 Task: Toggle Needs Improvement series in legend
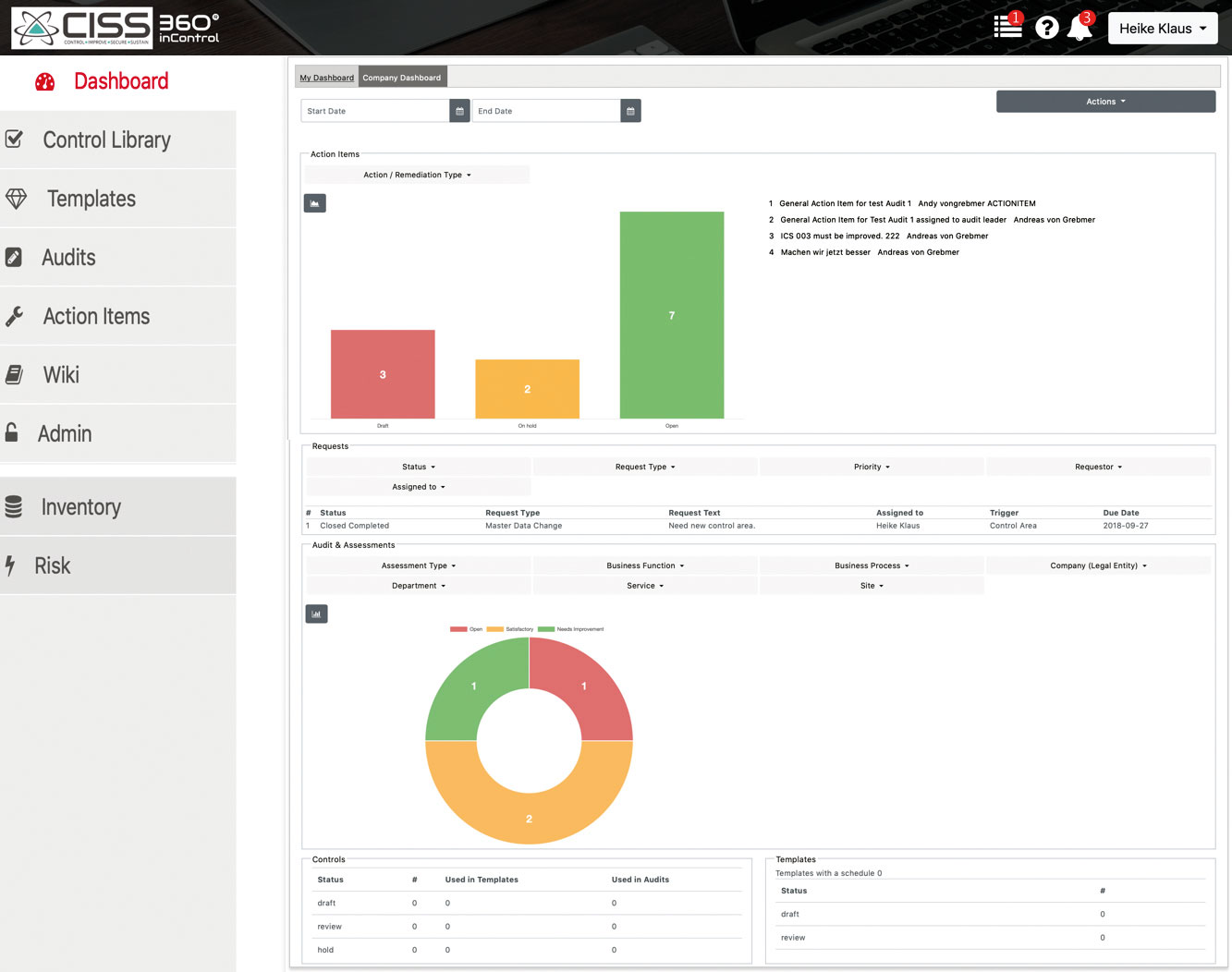(x=571, y=629)
